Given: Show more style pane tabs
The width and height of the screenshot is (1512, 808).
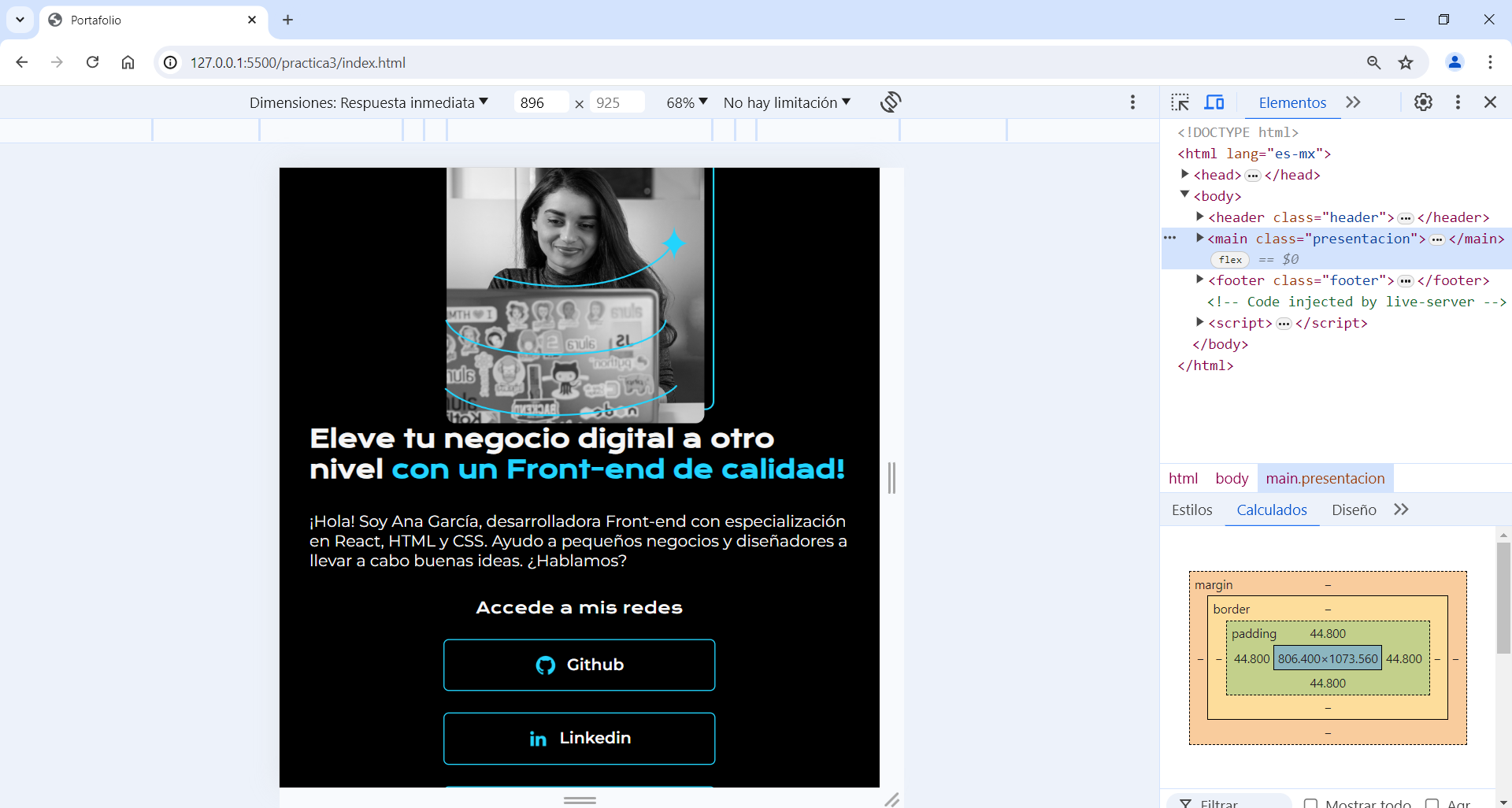Looking at the screenshot, I should 1401,510.
